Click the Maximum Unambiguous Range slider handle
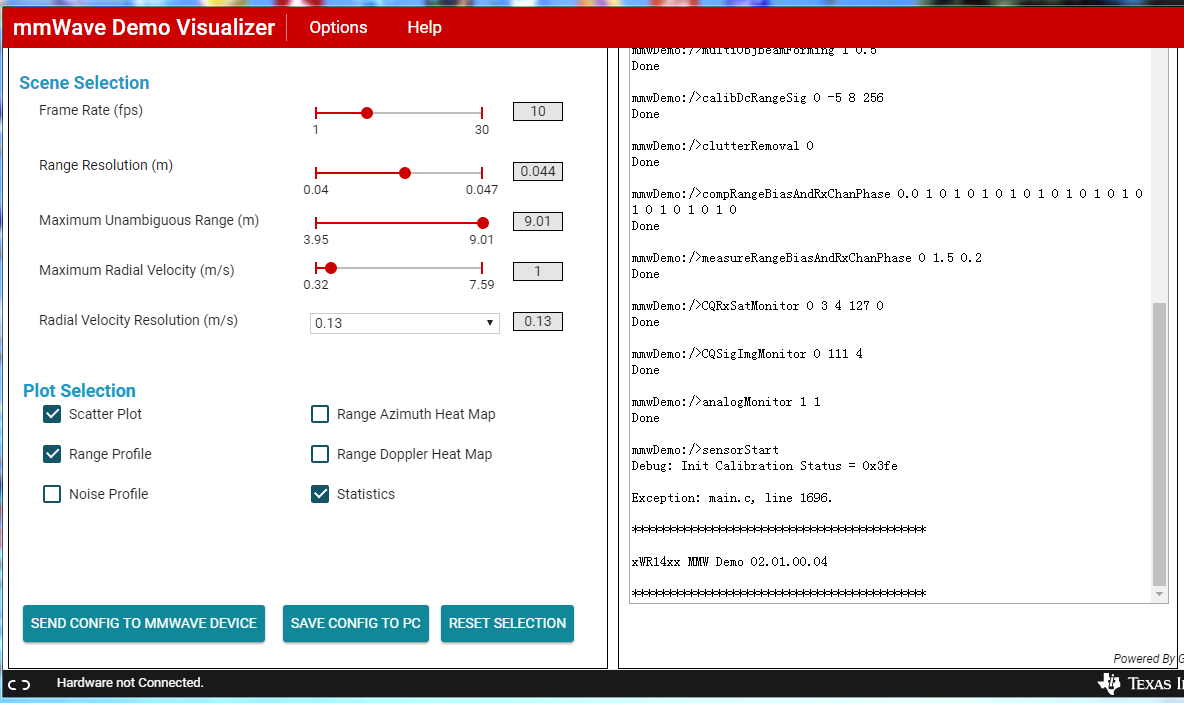This screenshot has width=1184, height=703. pyautogui.click(x=483, y=223)
